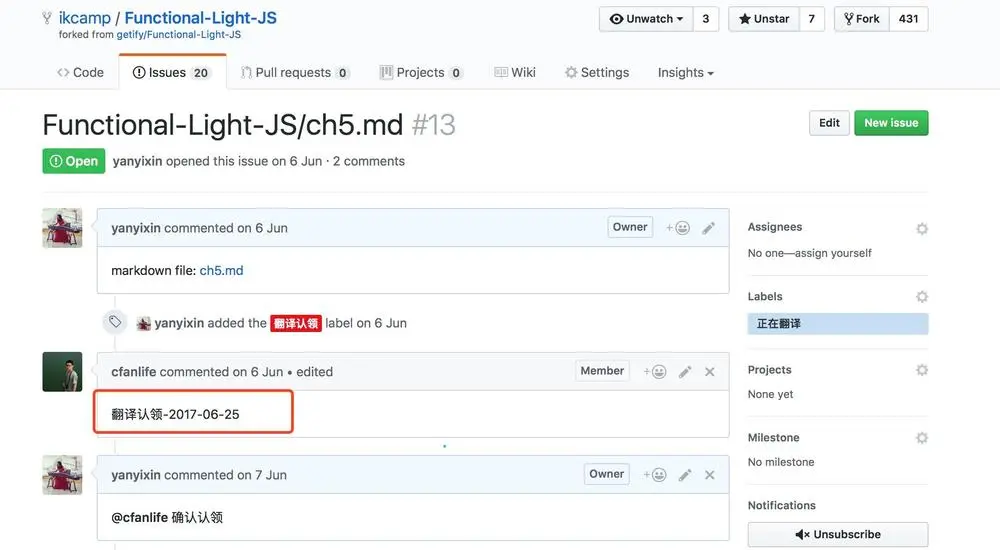Click yanyixin author on 6 Jun comment
The height and width of the screenshot is (550, 1000).
(136, 228)
